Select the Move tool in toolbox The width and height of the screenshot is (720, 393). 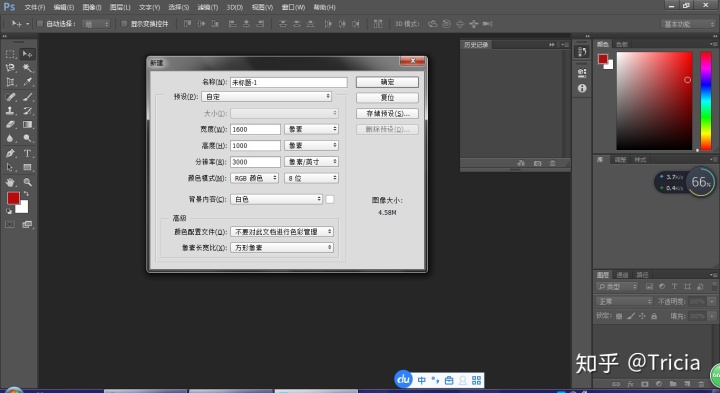pyautogui.click(x=28, y=54)
